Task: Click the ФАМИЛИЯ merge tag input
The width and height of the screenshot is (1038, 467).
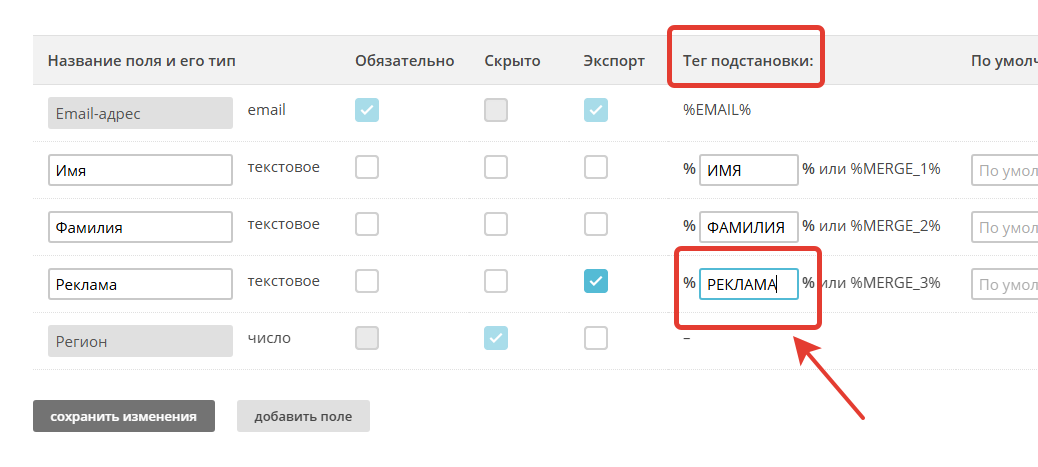Action: point(748,227)
